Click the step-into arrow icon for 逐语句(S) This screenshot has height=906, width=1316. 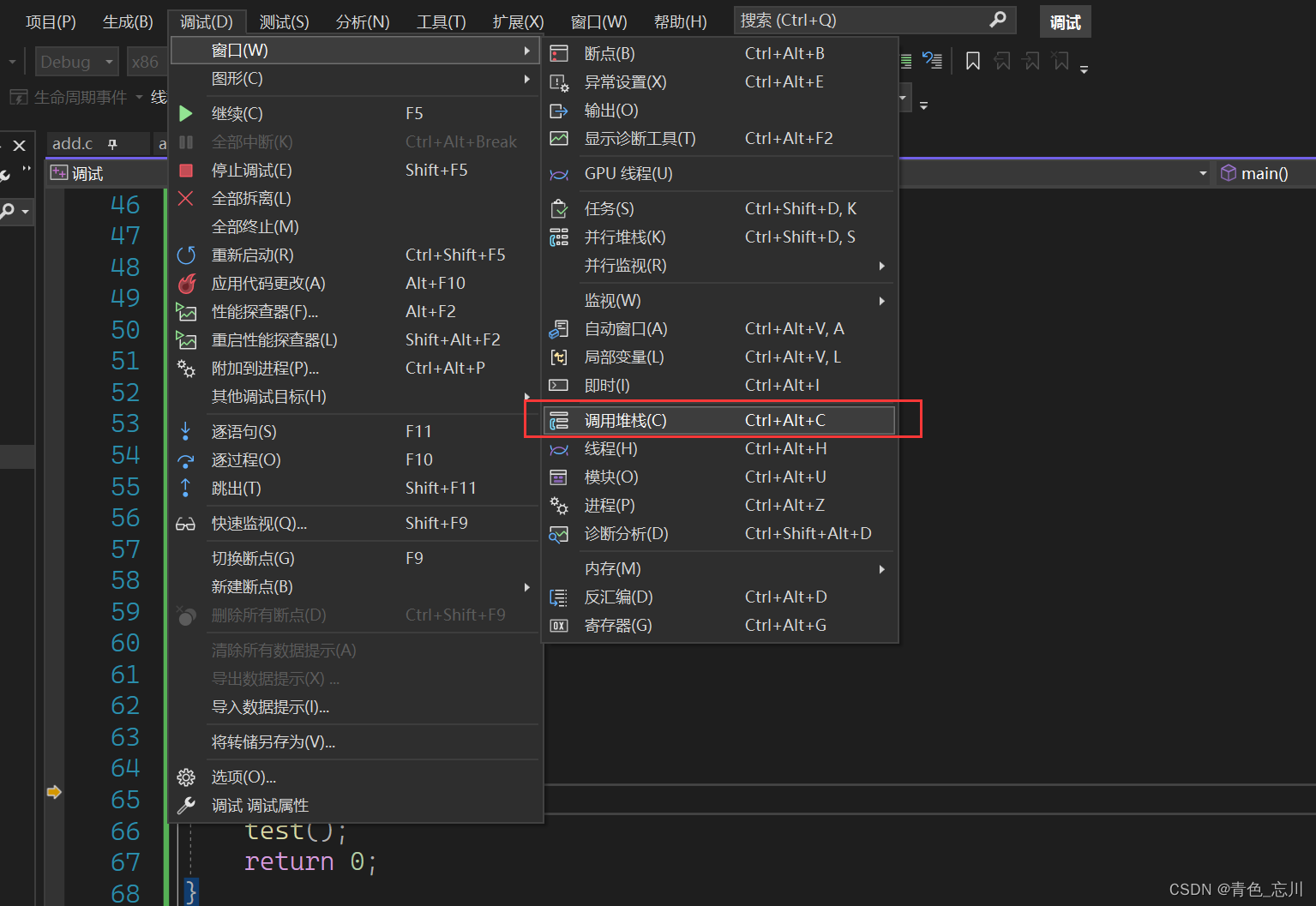tap(185, 431)
